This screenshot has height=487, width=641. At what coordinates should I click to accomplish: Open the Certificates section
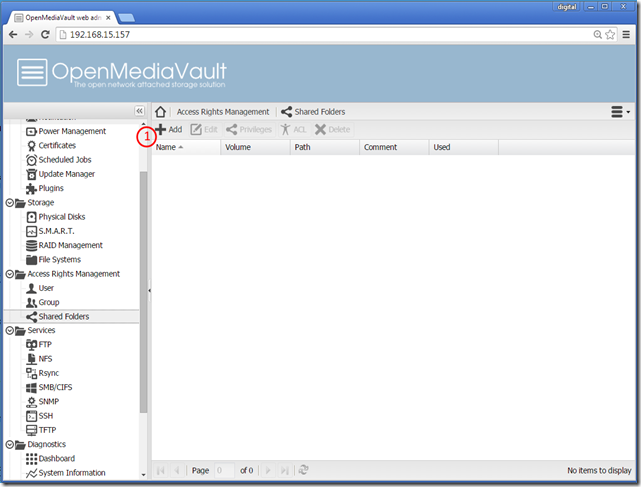[x=51, y=146]
